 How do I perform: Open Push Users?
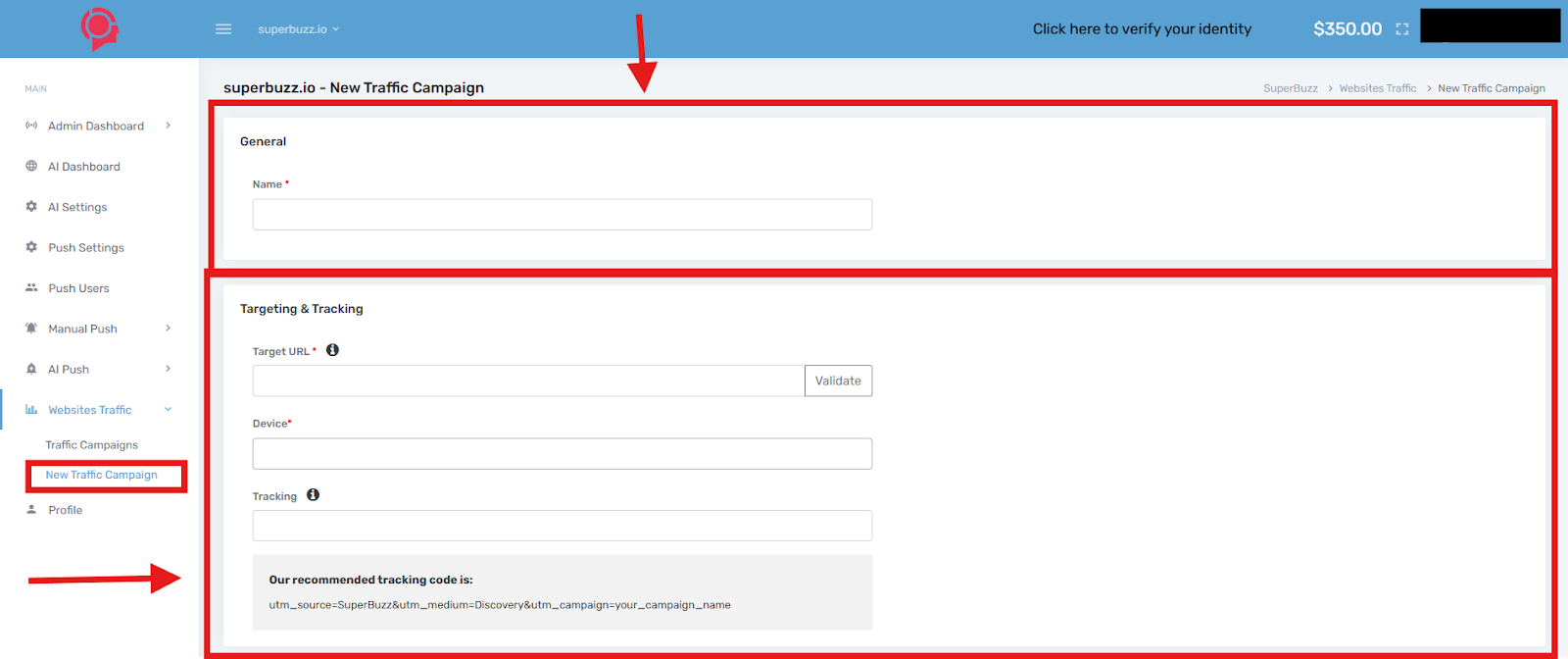78,288
